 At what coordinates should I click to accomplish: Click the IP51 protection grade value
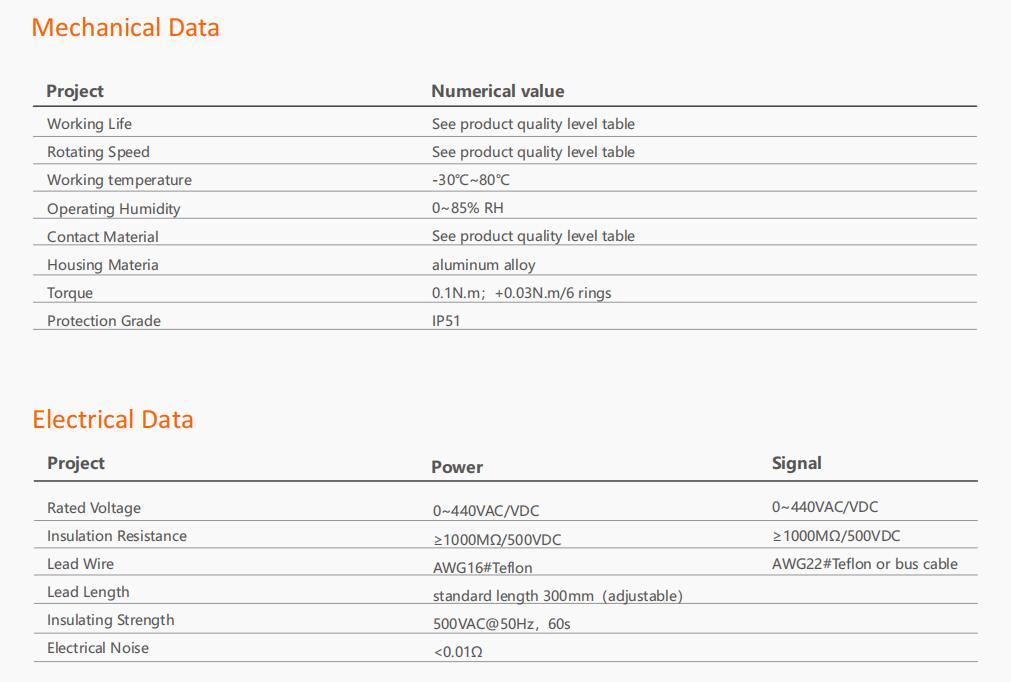(x=446, y=321)
